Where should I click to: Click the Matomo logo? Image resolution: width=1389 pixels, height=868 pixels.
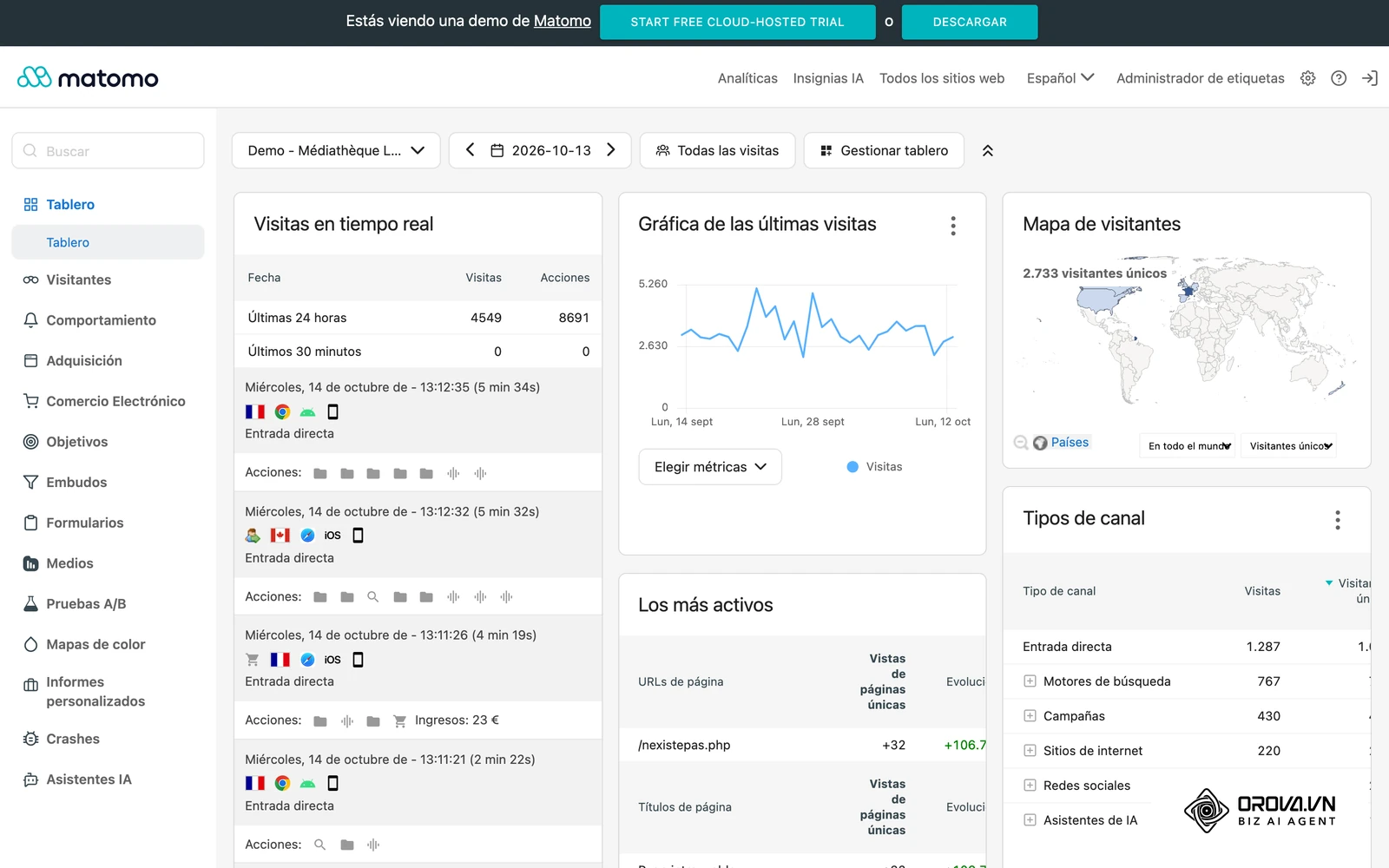pos(88,78)
